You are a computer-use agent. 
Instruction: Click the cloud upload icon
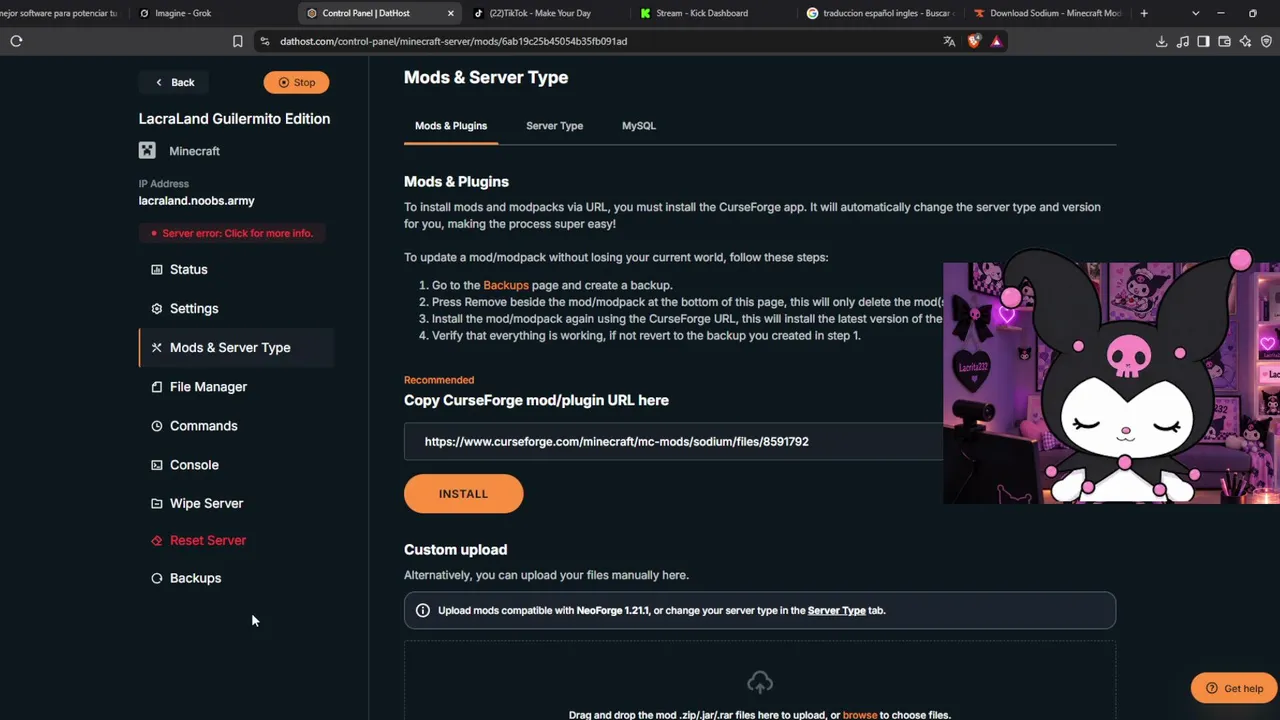click(x=760, y=682)
